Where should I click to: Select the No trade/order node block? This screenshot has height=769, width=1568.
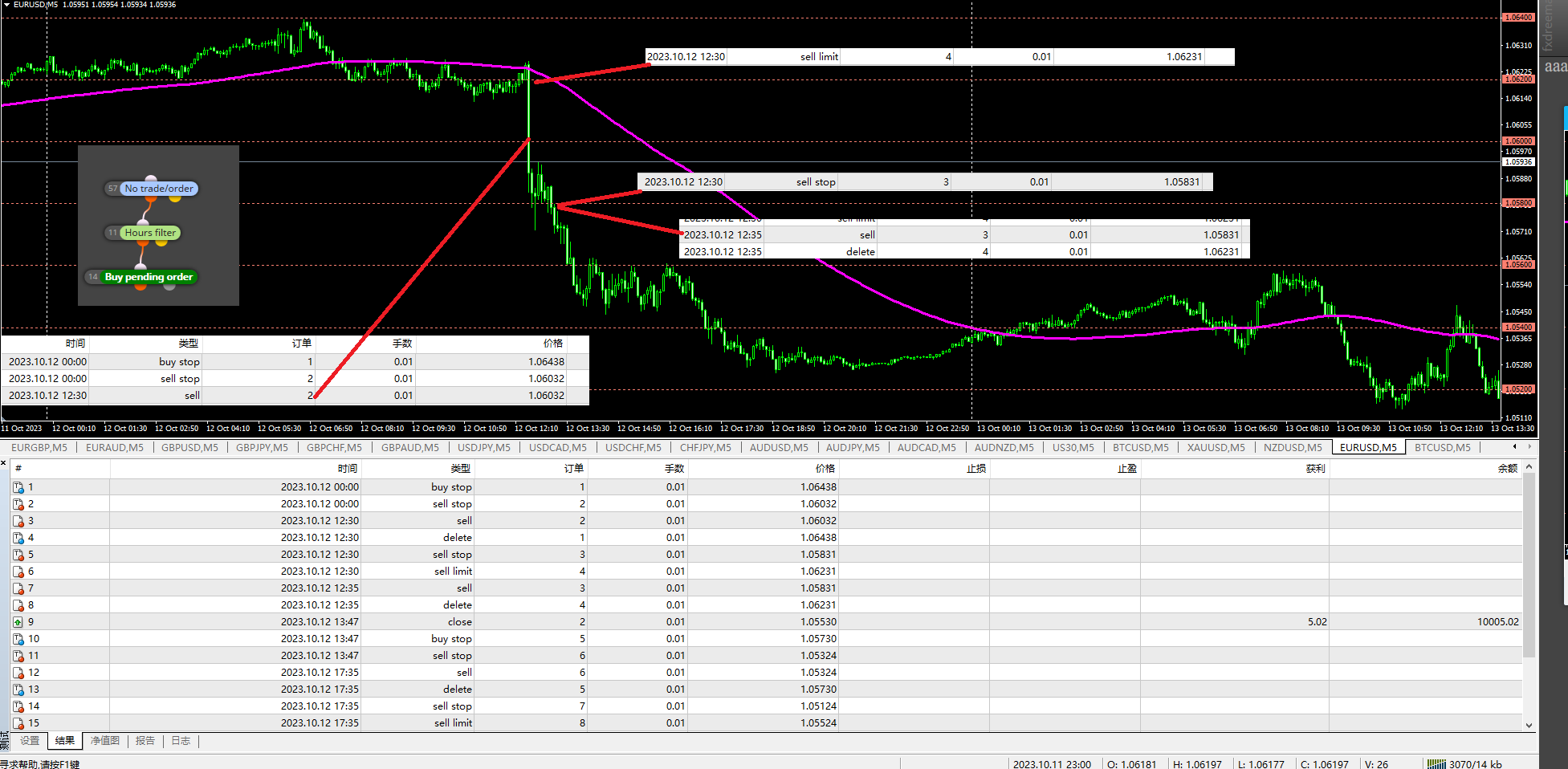point(151,189)
